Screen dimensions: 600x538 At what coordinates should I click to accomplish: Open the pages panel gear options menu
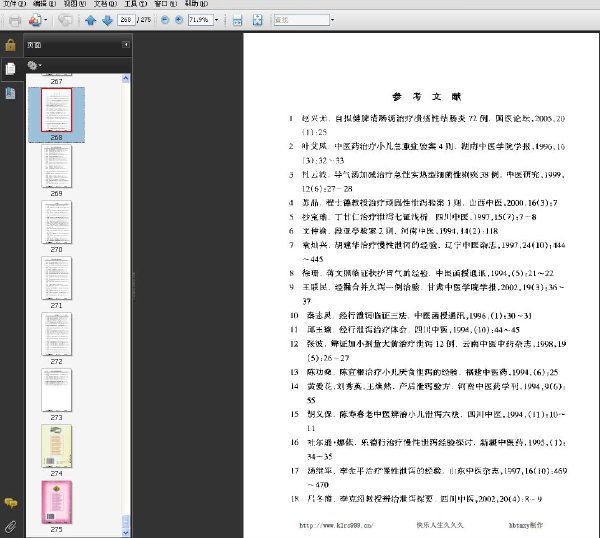click(34, 66)
